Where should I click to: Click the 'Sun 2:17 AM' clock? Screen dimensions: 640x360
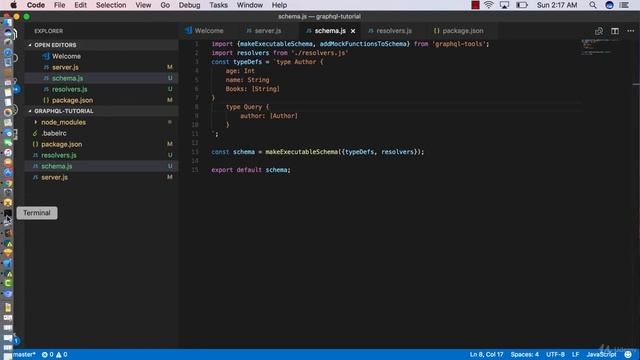[557, 5]
